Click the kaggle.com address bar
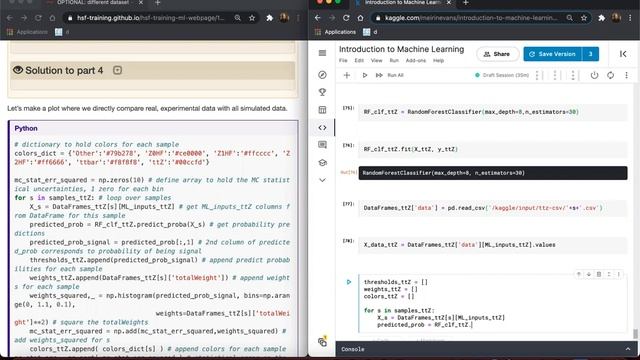This screenshot has width=640, height=360. 471,18
